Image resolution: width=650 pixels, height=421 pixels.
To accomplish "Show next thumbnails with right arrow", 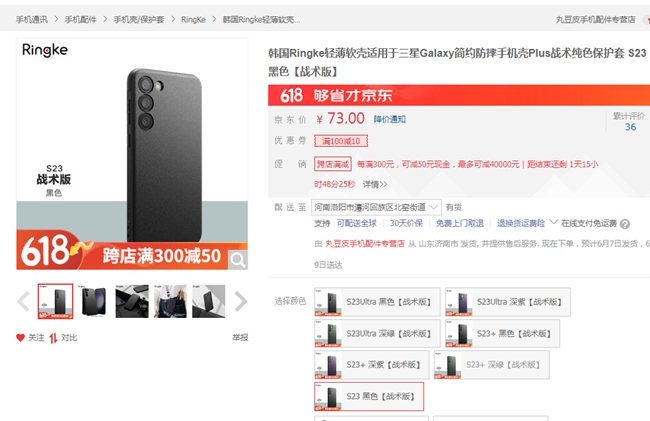I will [x=240, y=301].
